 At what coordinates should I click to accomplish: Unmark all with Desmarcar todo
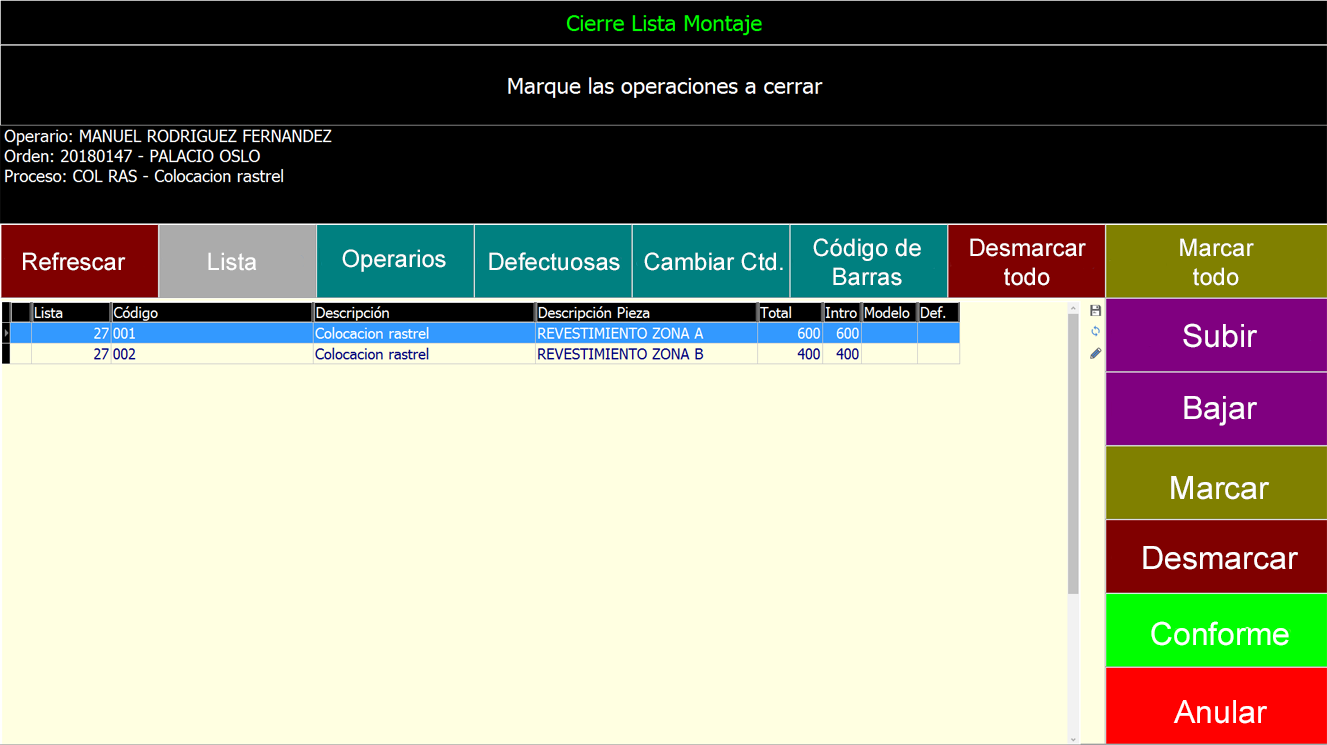1026,262
